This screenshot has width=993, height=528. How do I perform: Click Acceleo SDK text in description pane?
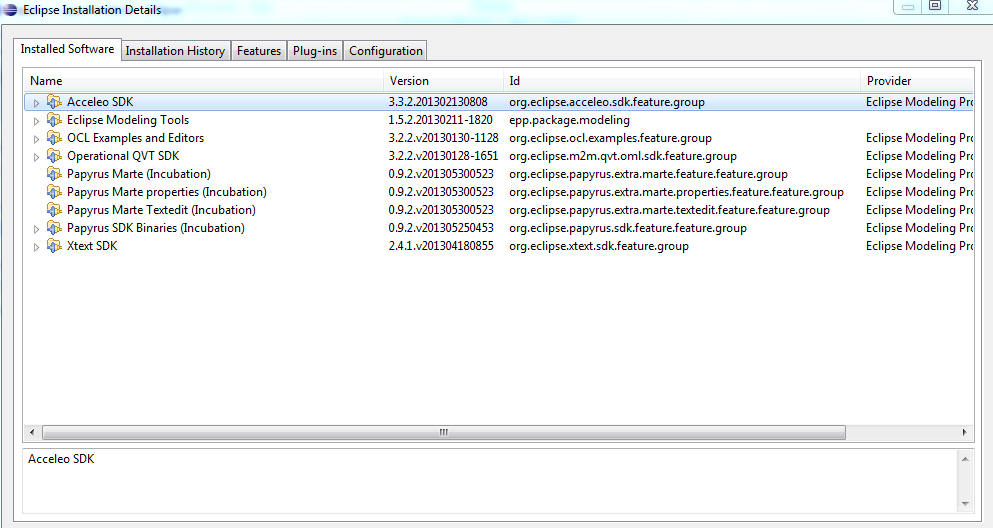coord(61,459)
